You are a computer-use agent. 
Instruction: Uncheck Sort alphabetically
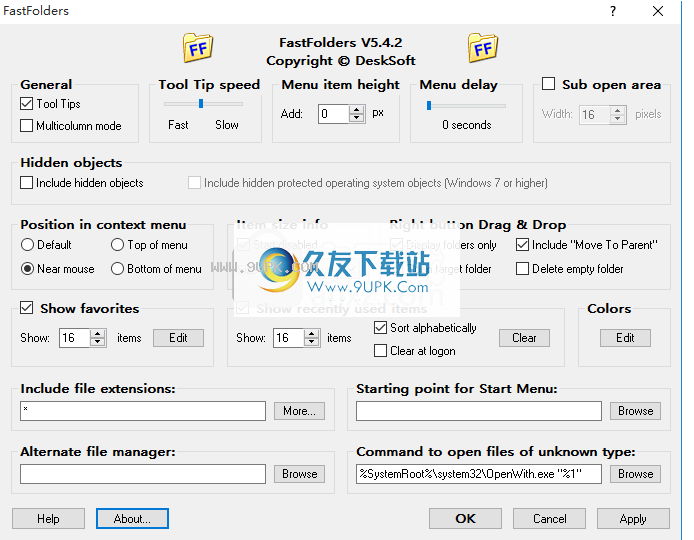click(x=380, y=328)
